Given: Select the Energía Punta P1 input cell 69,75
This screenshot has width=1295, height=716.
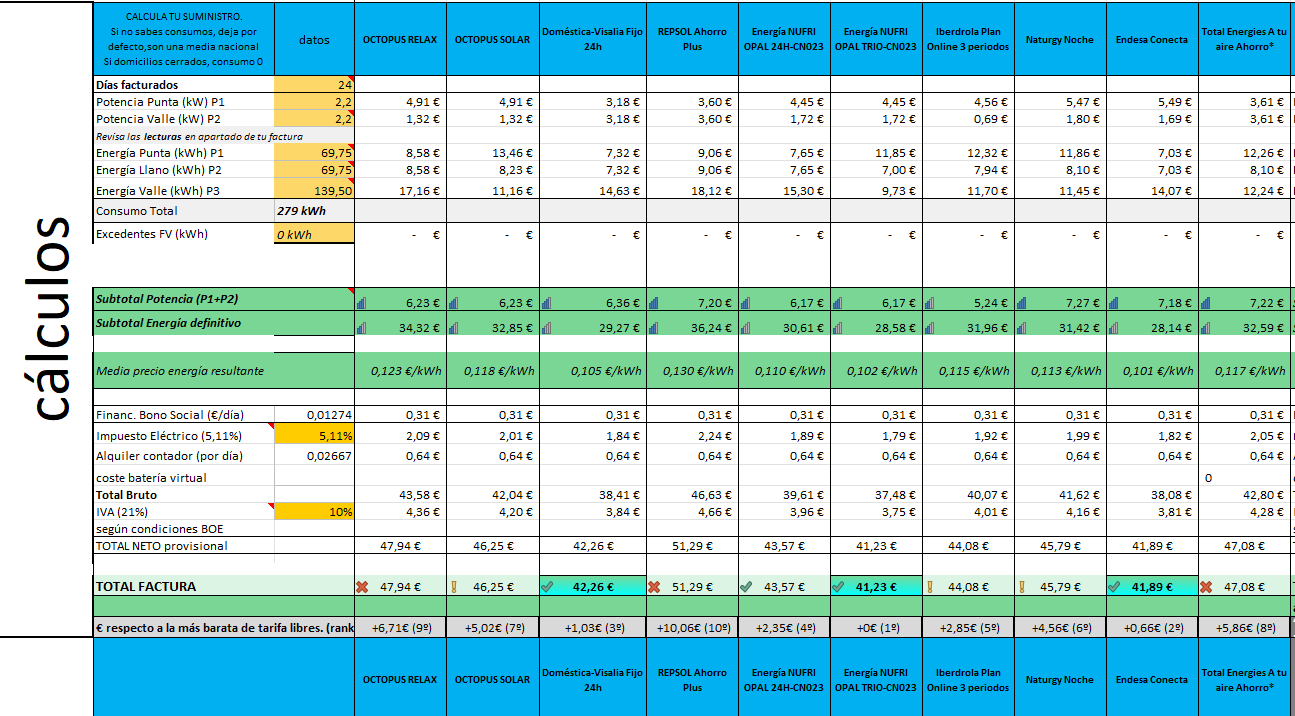Looking at the screenshot, I should coord(314,153).
